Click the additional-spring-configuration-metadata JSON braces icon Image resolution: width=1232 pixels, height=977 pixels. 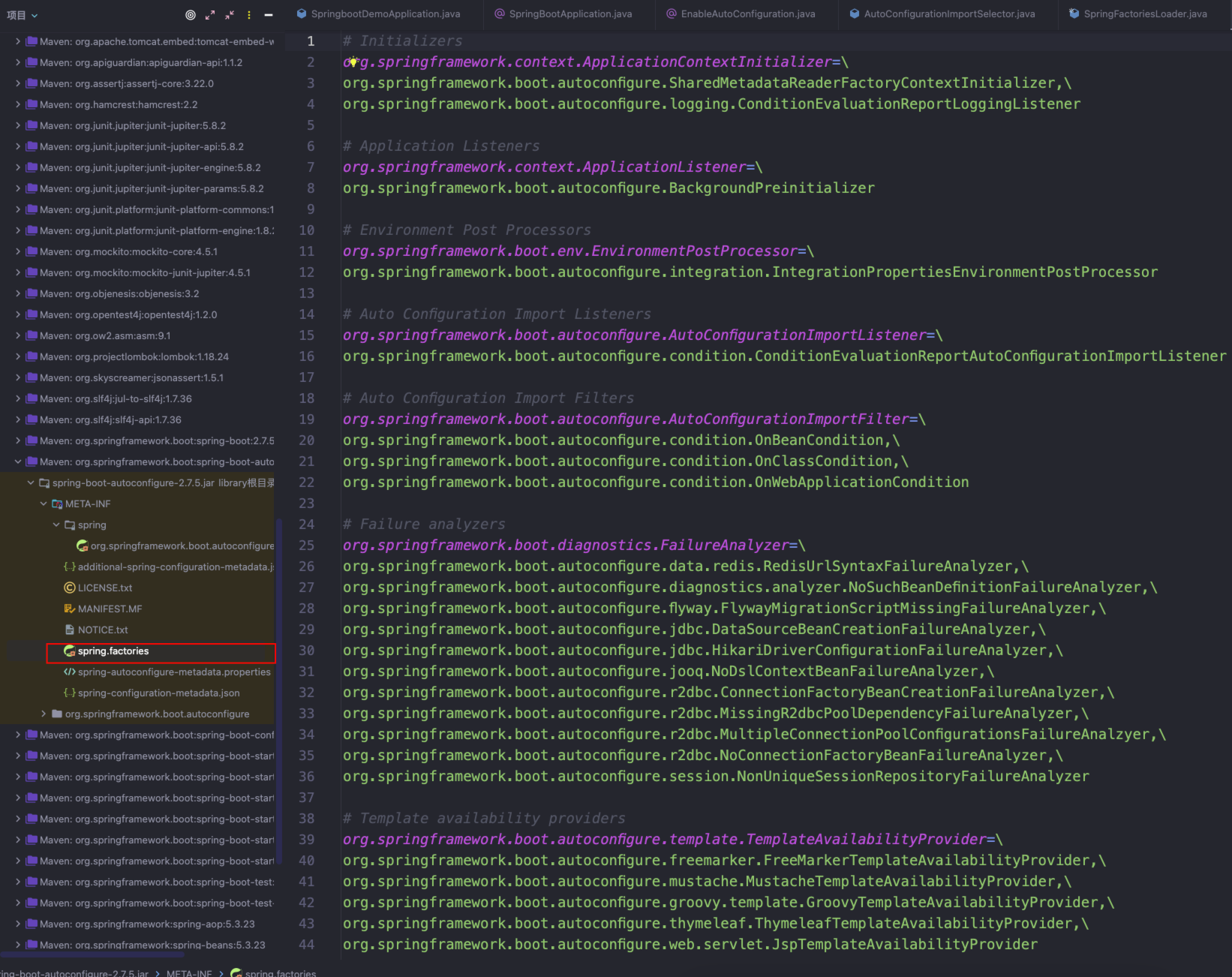(x=70, y=567)
